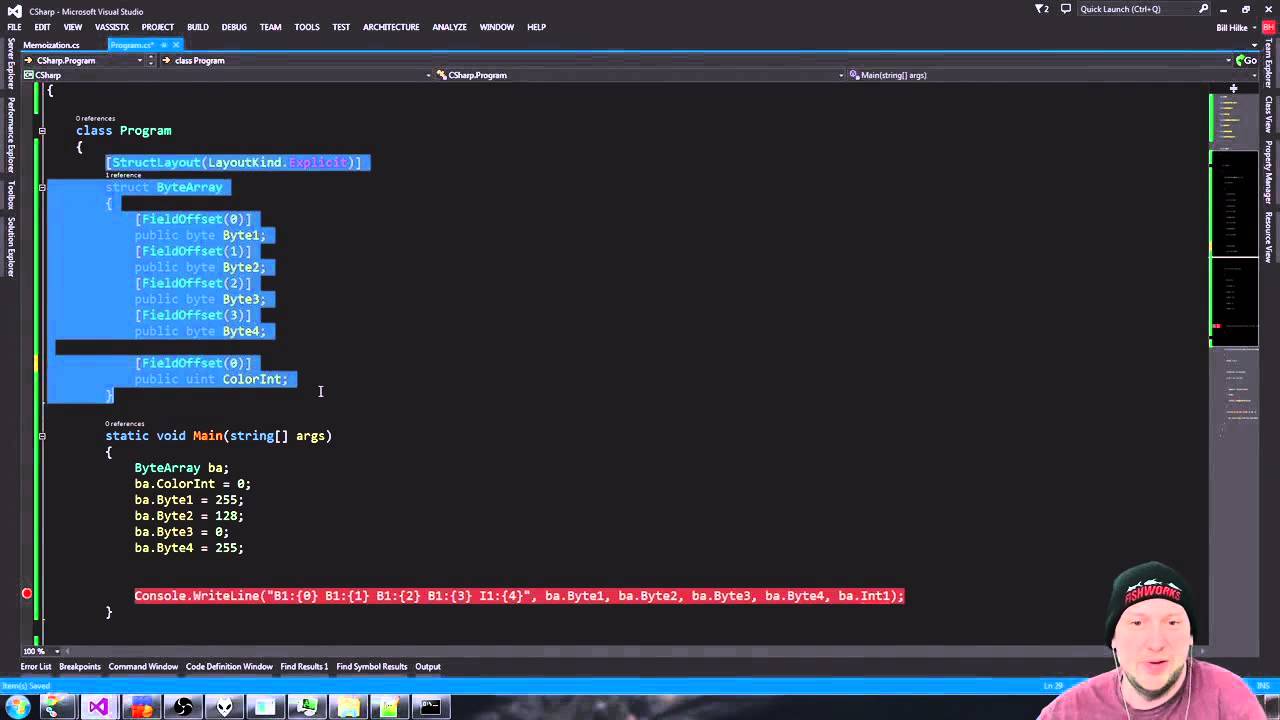Collapse the class Program outline region
This screenshot has height=720, width=1280.
42,131
